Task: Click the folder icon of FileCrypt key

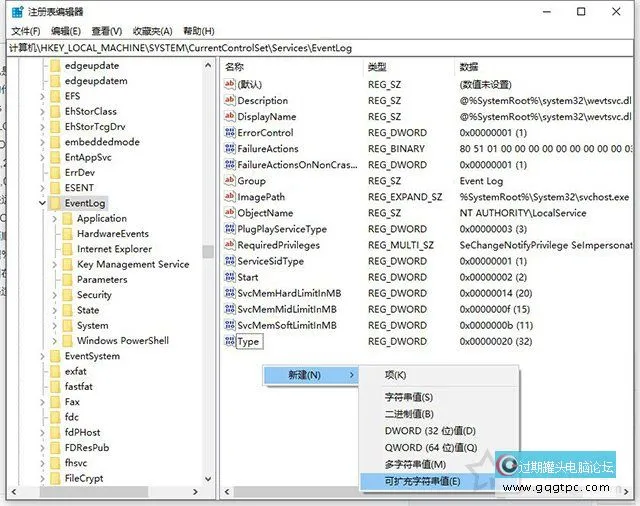Action: [x=55, y=478]
